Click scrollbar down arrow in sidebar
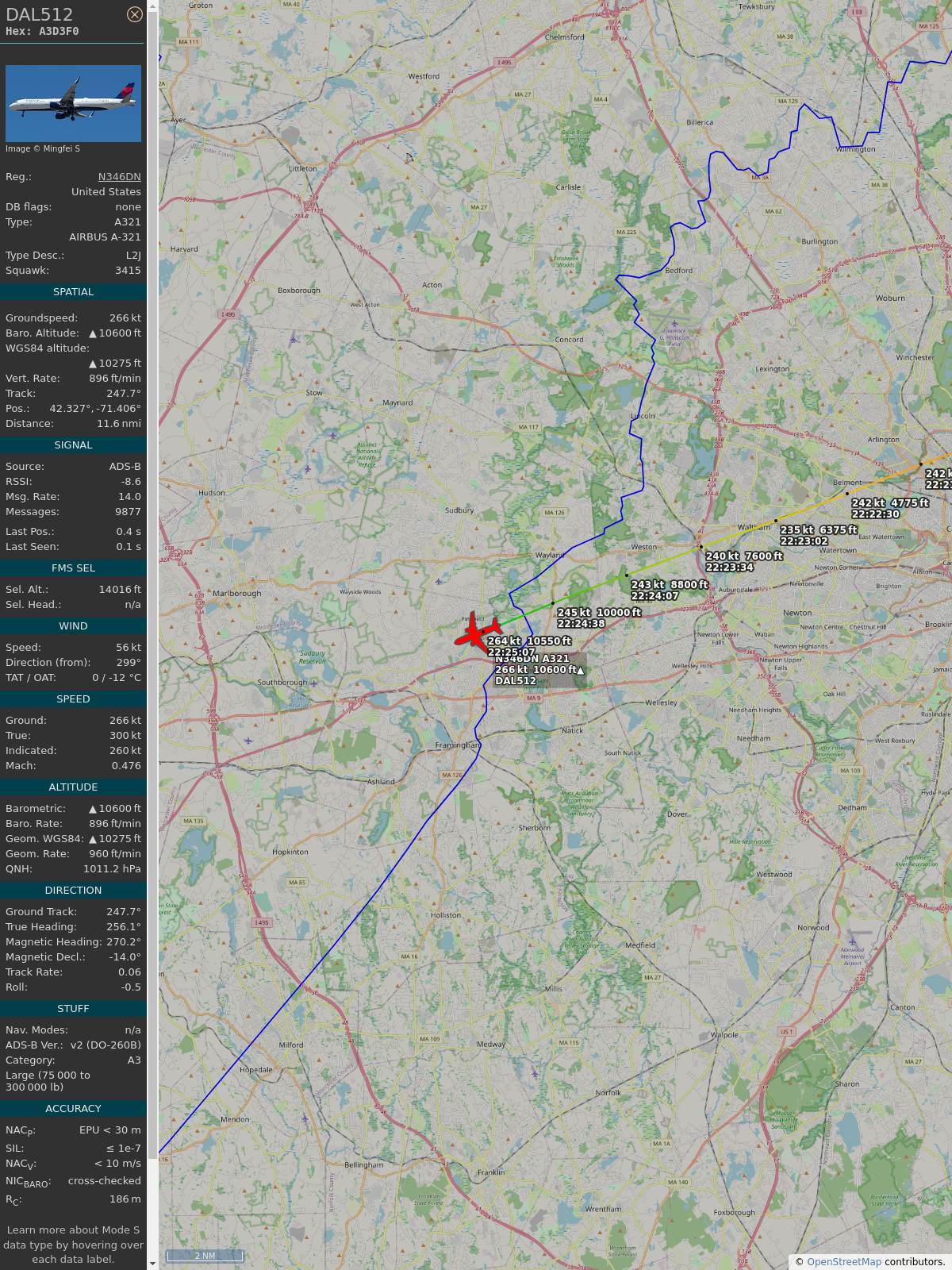Image resolution: width=952 pixels, height=1270 pixels. click(x=152, y=1263)
